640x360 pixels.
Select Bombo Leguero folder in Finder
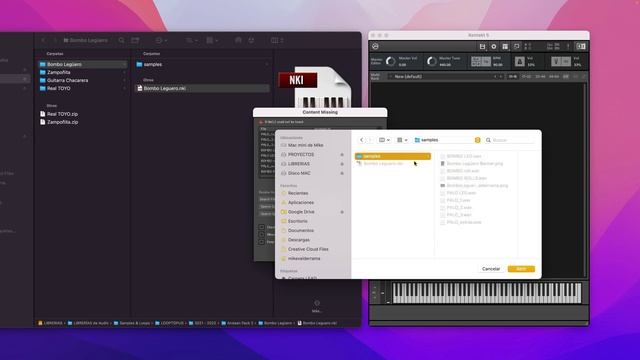(x=83, y=64)
